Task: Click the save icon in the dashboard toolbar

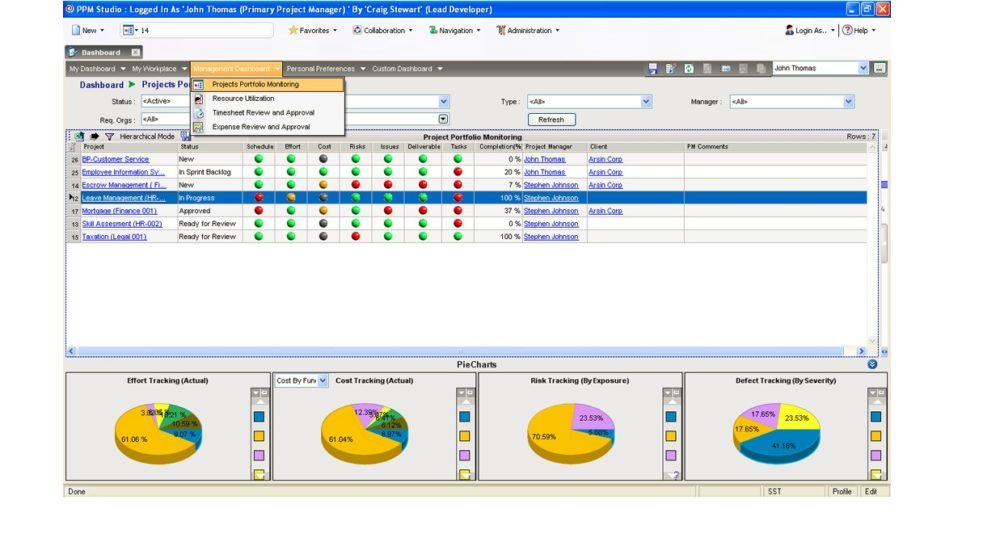Action: pos(653,69)
